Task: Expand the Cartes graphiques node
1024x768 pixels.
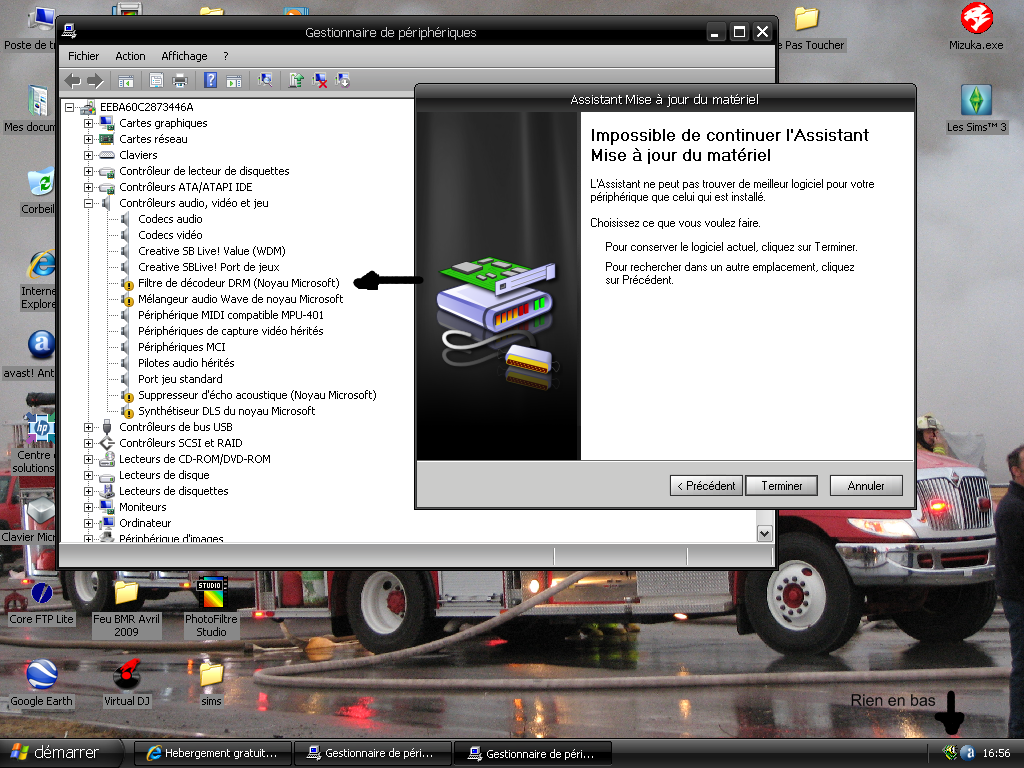Action: [88, 123]
